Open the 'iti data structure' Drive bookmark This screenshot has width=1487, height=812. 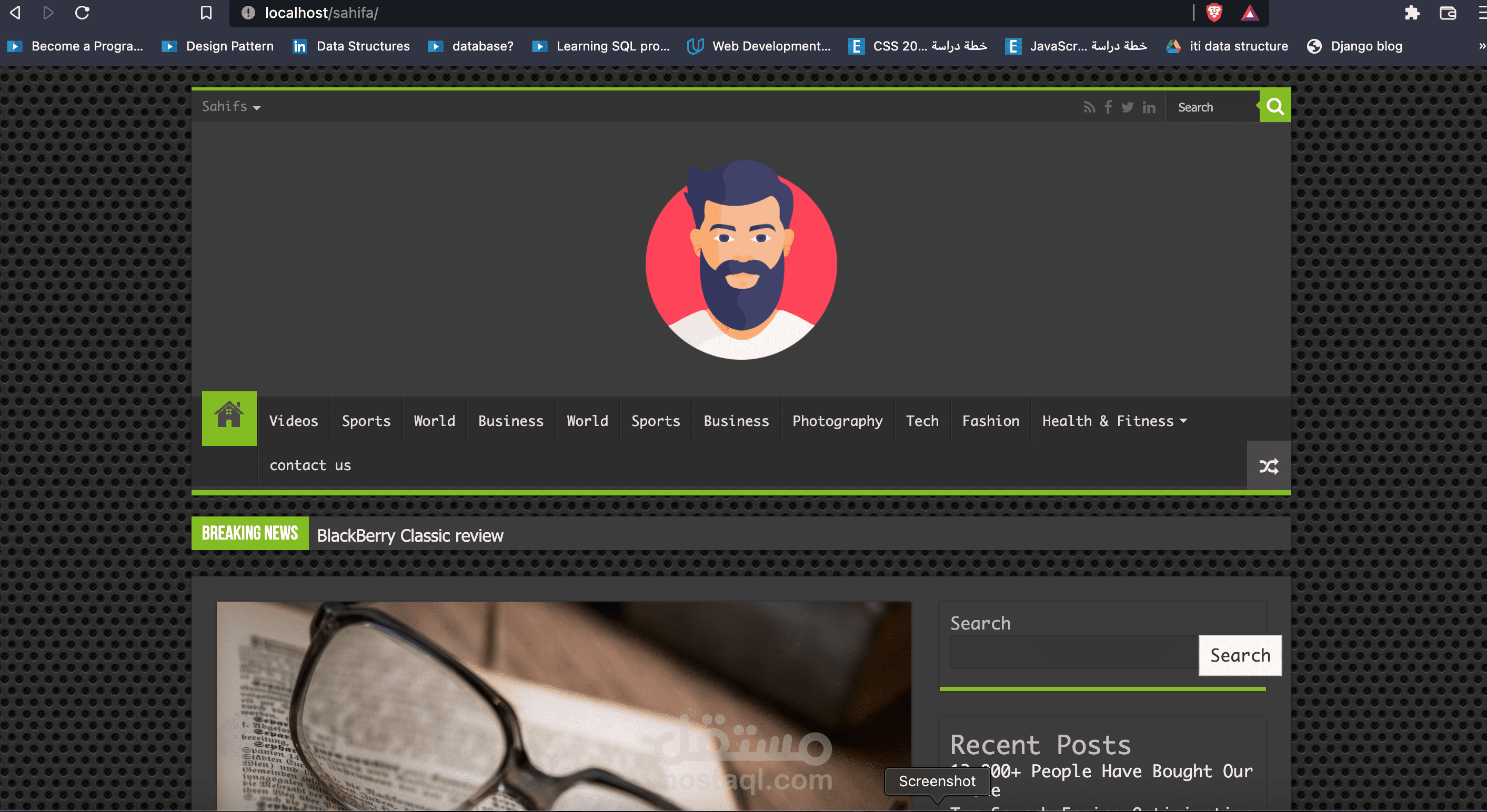[x=1227, y=46]
